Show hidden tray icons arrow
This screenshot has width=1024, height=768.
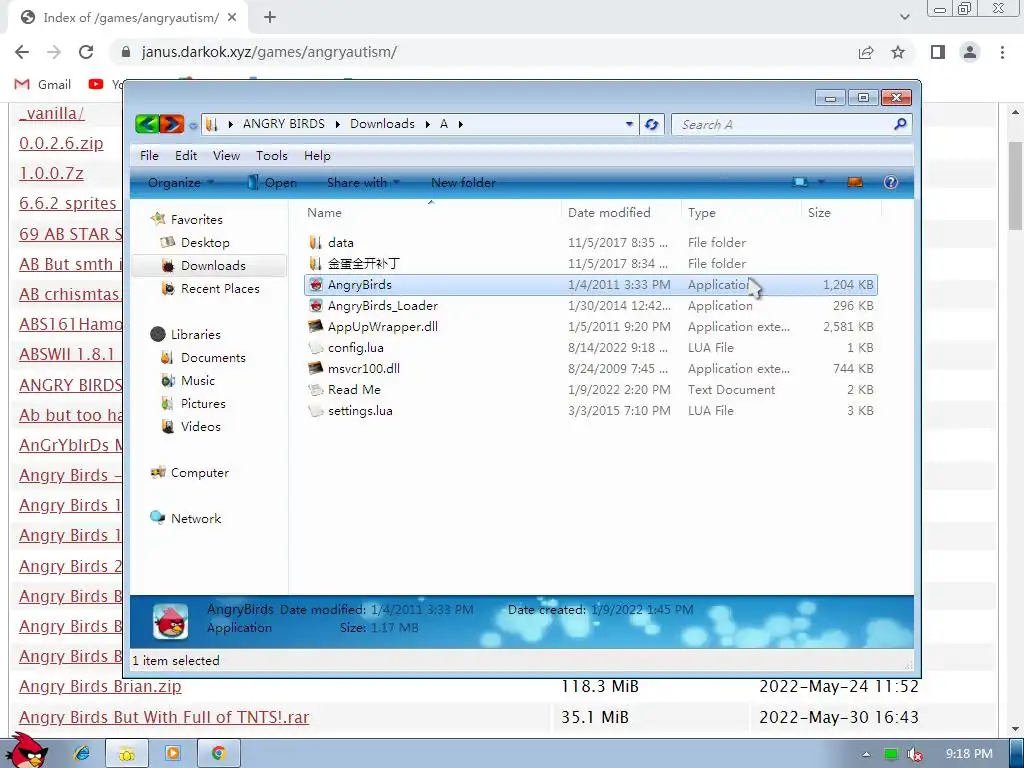pyautogui.click(x=866, y=754)
